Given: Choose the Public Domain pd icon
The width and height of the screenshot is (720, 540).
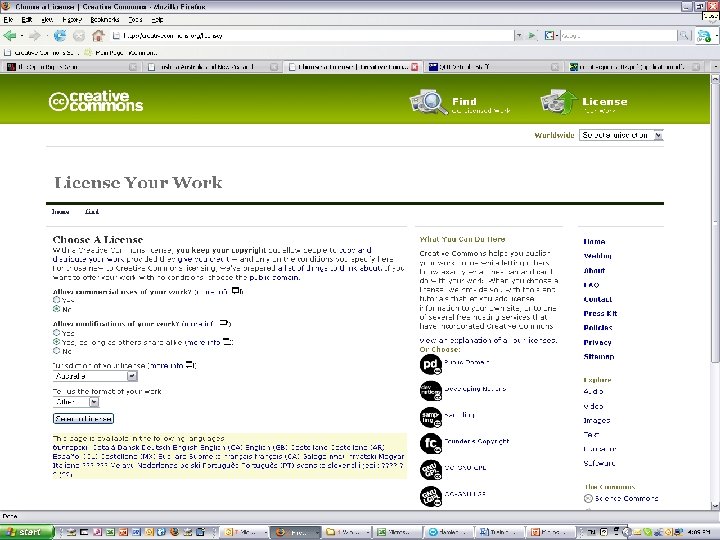Looking at the screenshot, I should pos(430,365).
